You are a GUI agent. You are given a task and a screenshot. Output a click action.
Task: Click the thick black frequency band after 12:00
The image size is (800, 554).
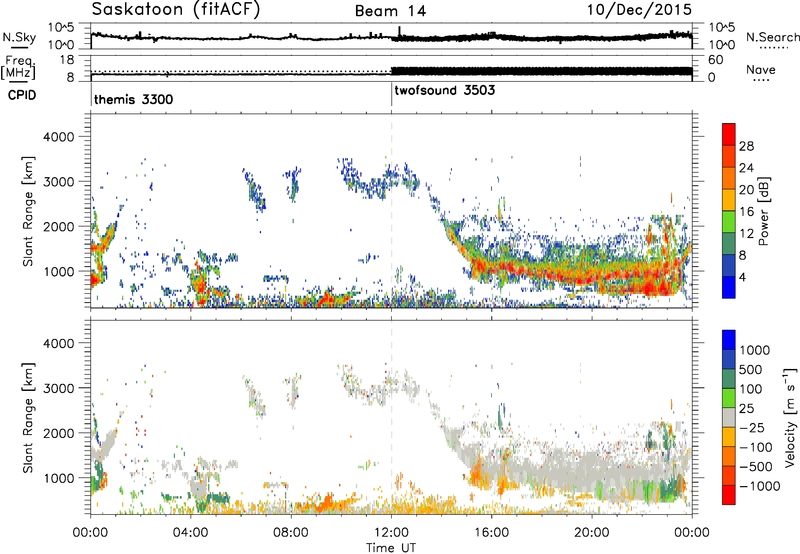pos(541,71)
